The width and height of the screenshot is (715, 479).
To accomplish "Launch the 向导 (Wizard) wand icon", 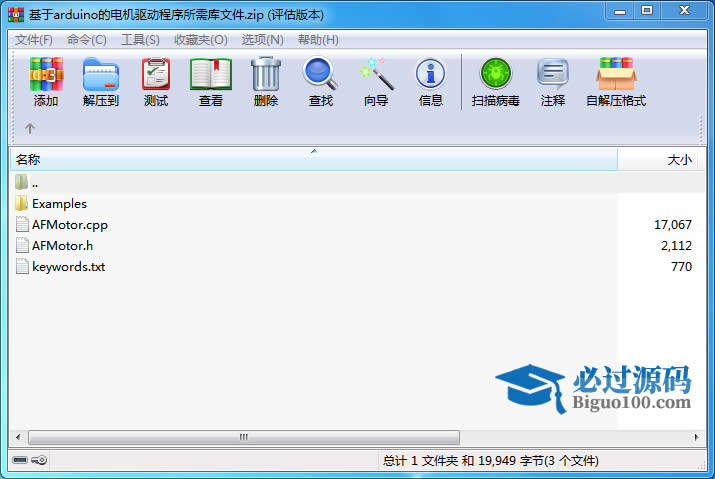I will (376, 73).
